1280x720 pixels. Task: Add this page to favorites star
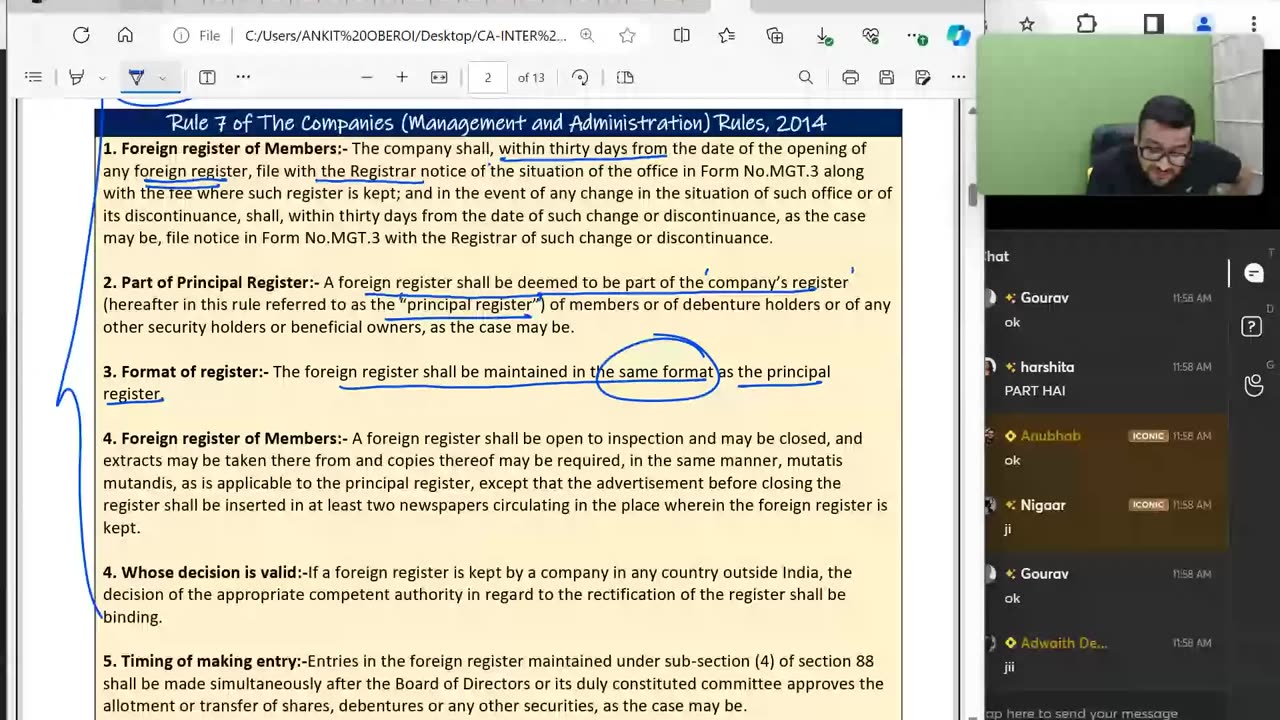[627, 35]
